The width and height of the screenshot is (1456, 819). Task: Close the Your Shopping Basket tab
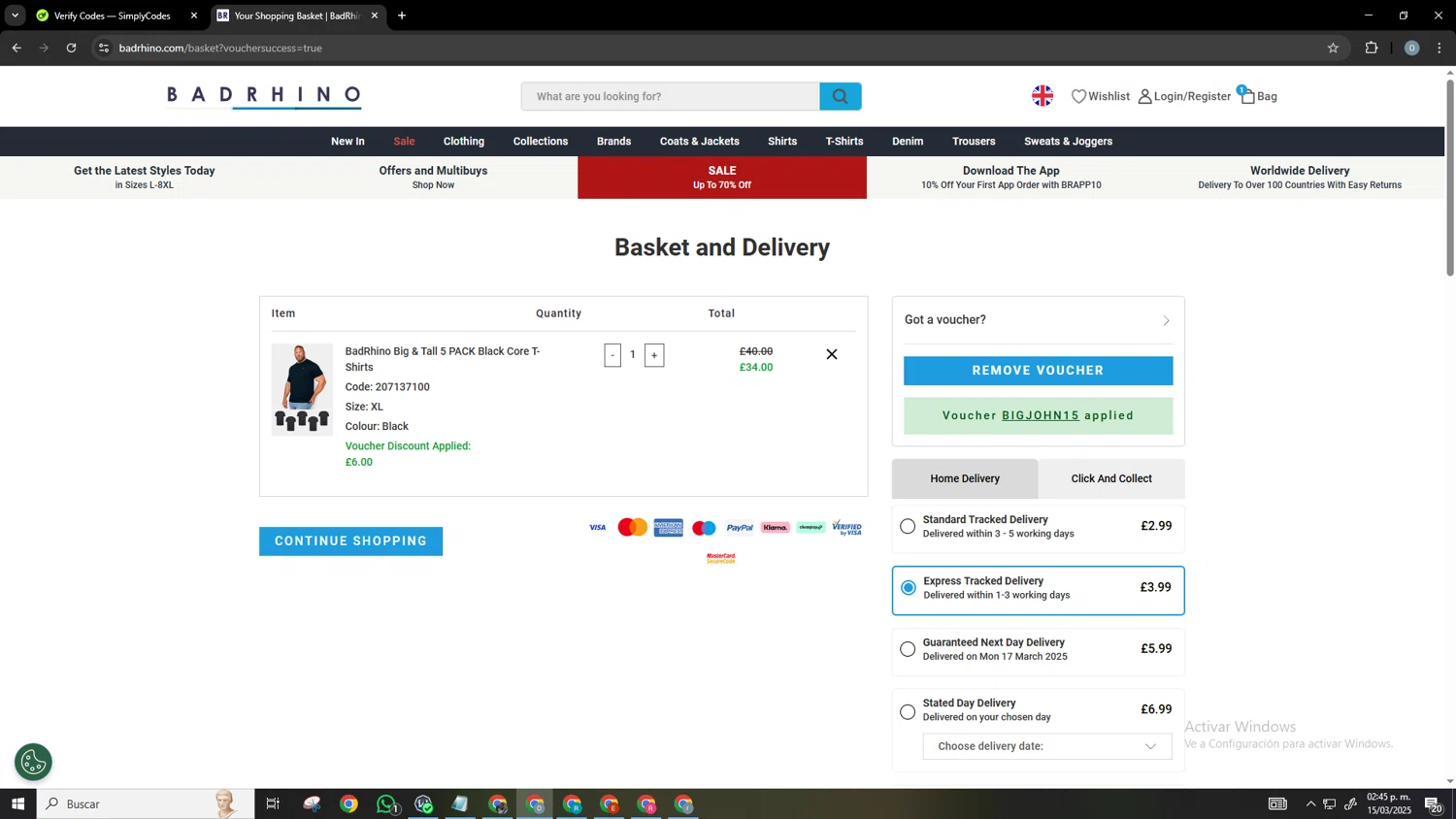tap(375, 16)
